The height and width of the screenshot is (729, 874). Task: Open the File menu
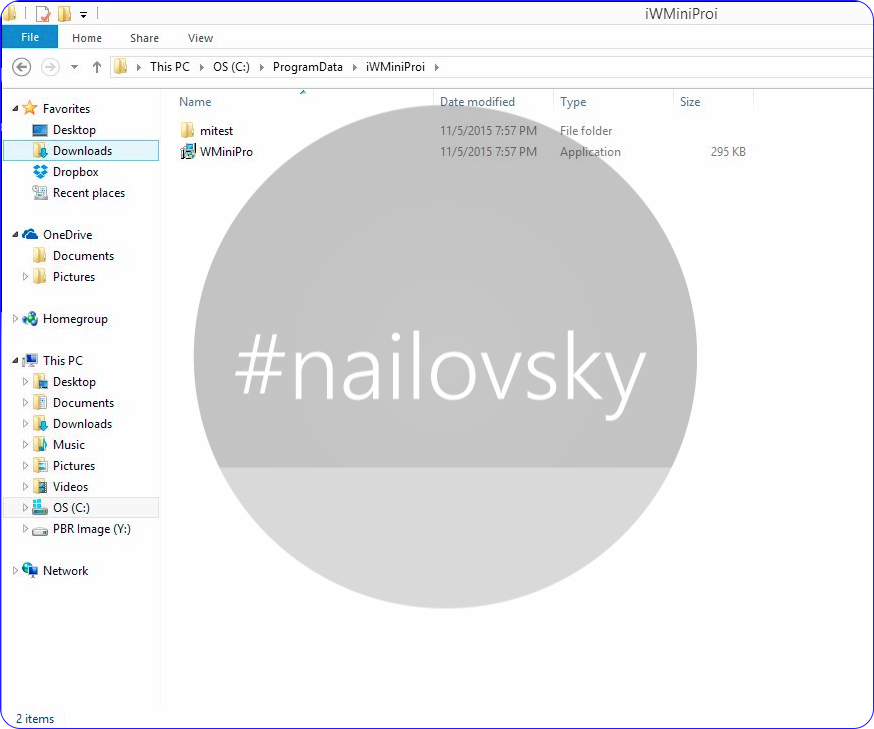[30, 38]
